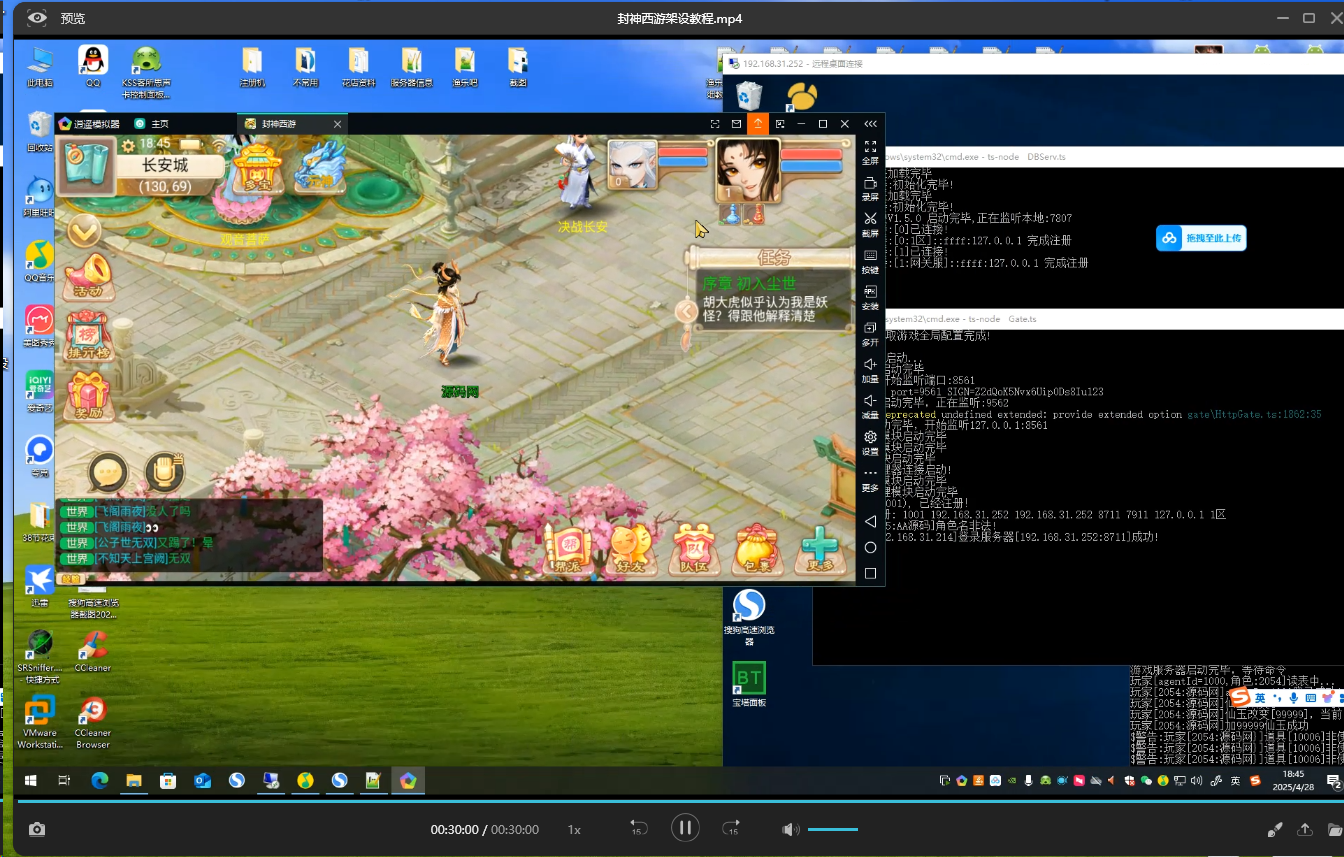Switch to the 主页 tab in the emulator
The width and height of the screenshot is (1344, 857).
tap(151, 124)
